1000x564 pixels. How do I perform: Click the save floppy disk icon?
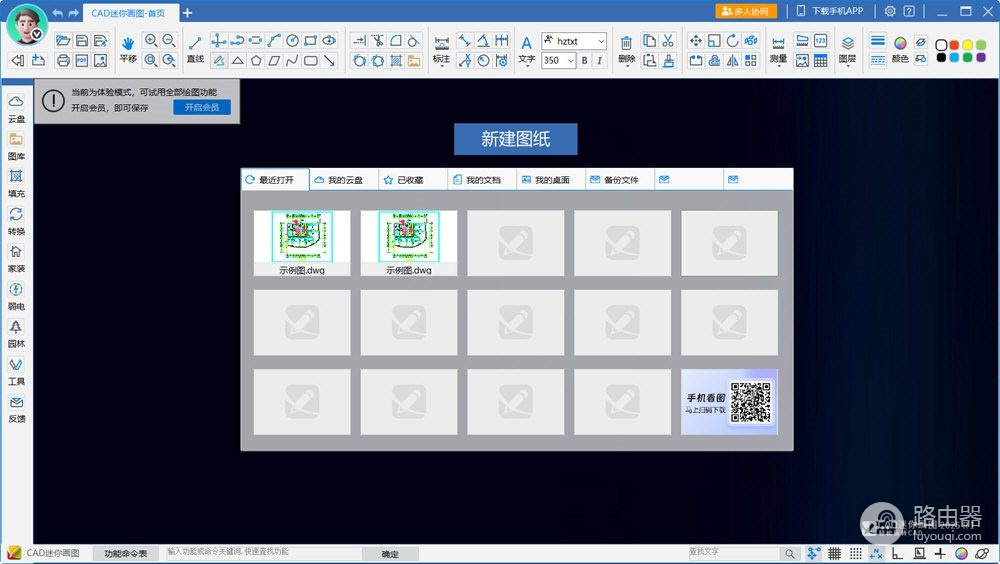82,41
